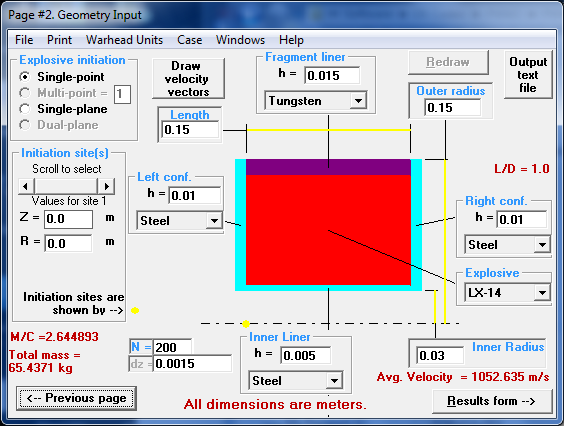This screenshot has height=426, width=564.
Task: Click the Fragment liner h input field
Action: 332,76
